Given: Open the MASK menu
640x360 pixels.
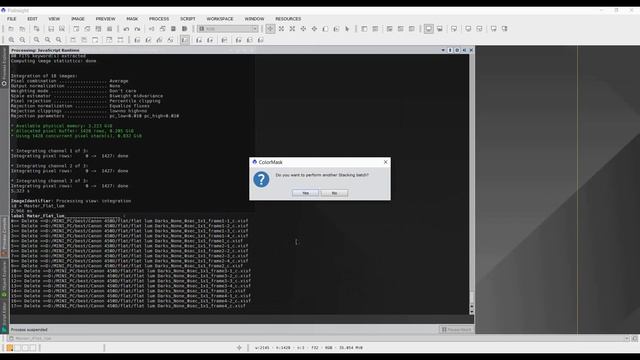Looking at the screenshot, I should coord(132,19).
